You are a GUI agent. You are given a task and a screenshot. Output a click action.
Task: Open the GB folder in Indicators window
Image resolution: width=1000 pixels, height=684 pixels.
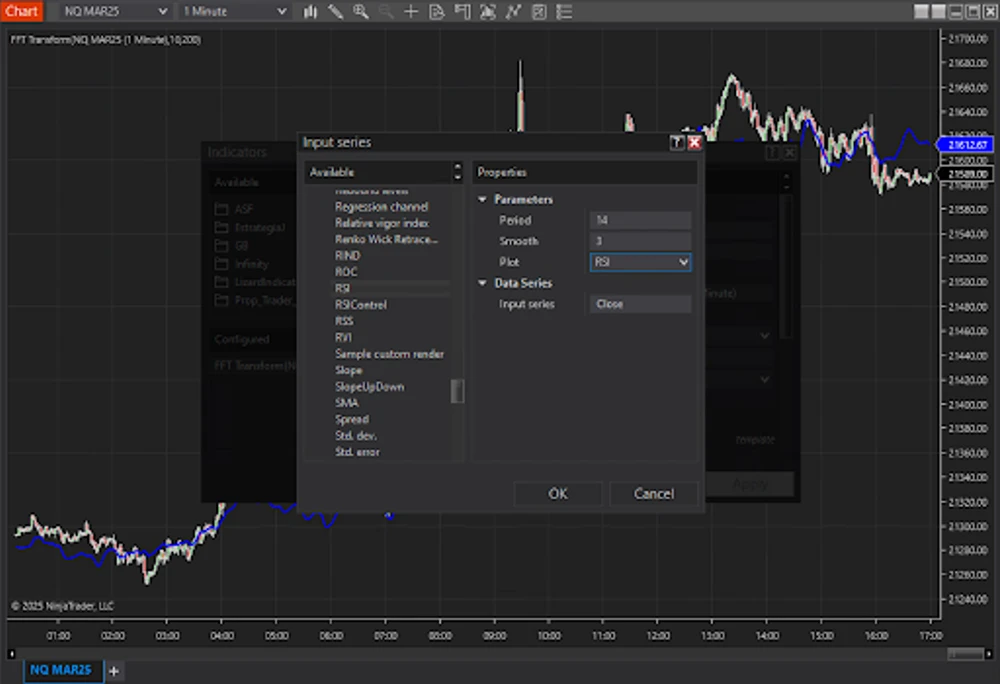pyautogui.click(x=232, y=245)
